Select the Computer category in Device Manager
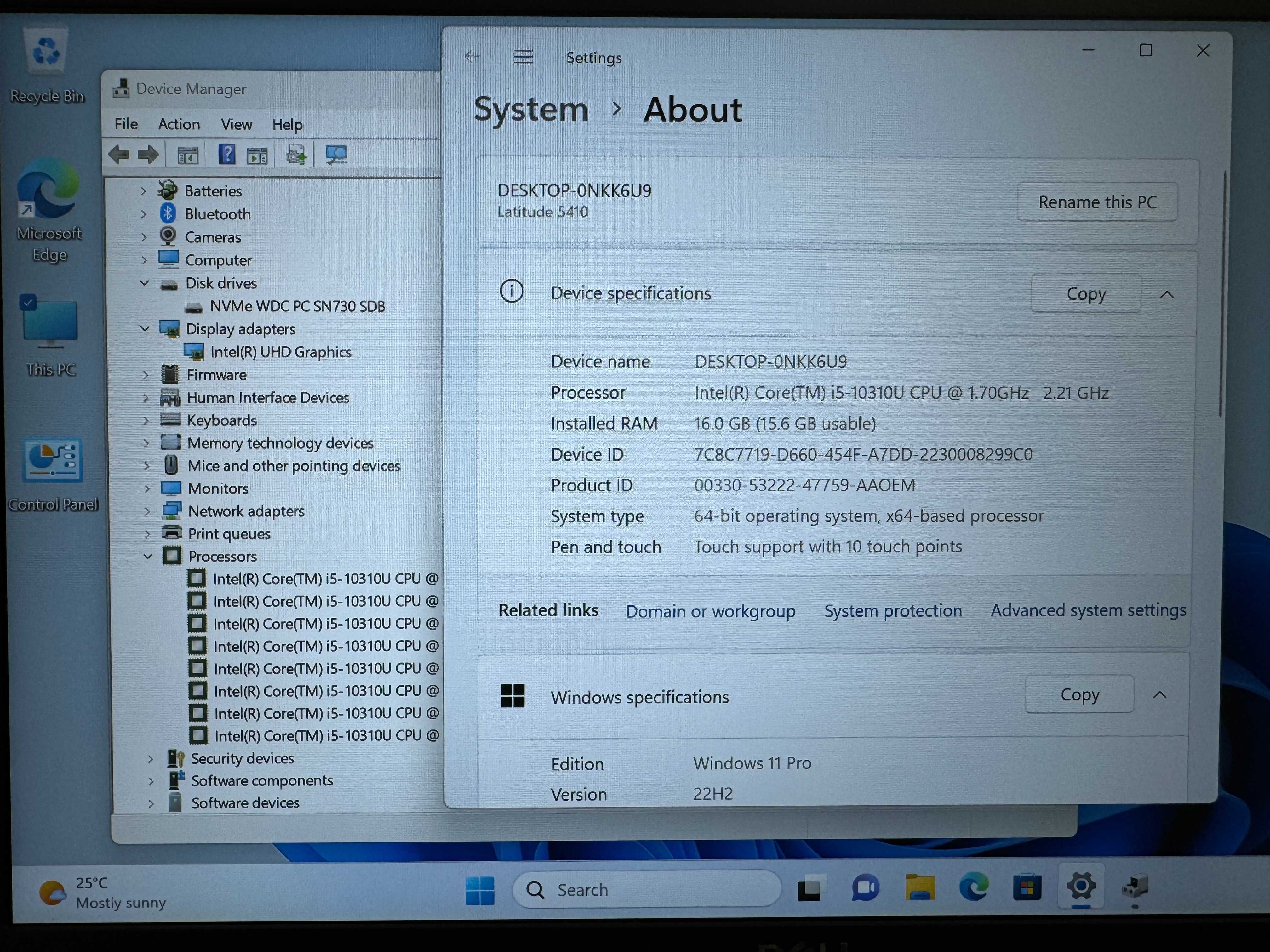The image size is (1270, 952). coord(218,260)
